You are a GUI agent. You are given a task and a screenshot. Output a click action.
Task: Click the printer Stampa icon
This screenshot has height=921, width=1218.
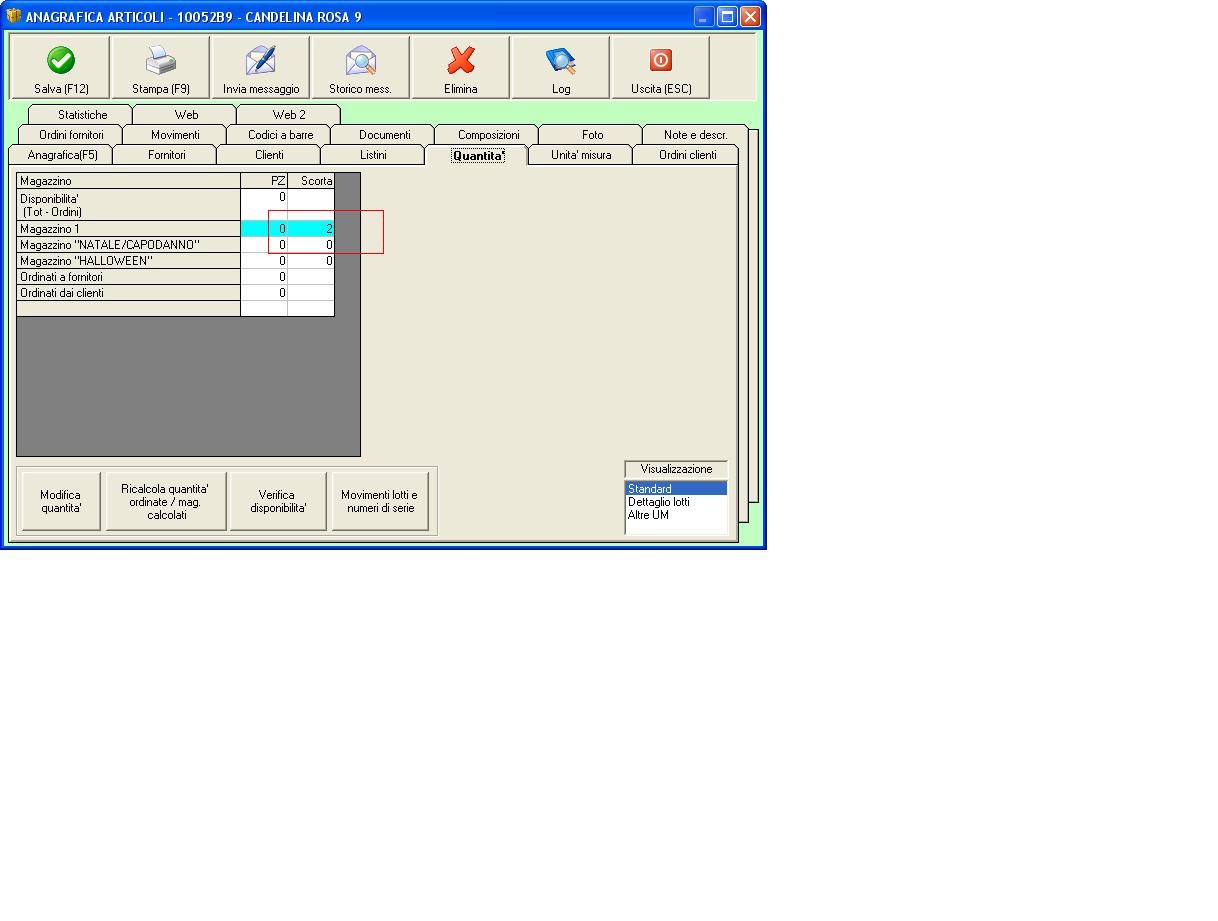[x=161, y=61]
